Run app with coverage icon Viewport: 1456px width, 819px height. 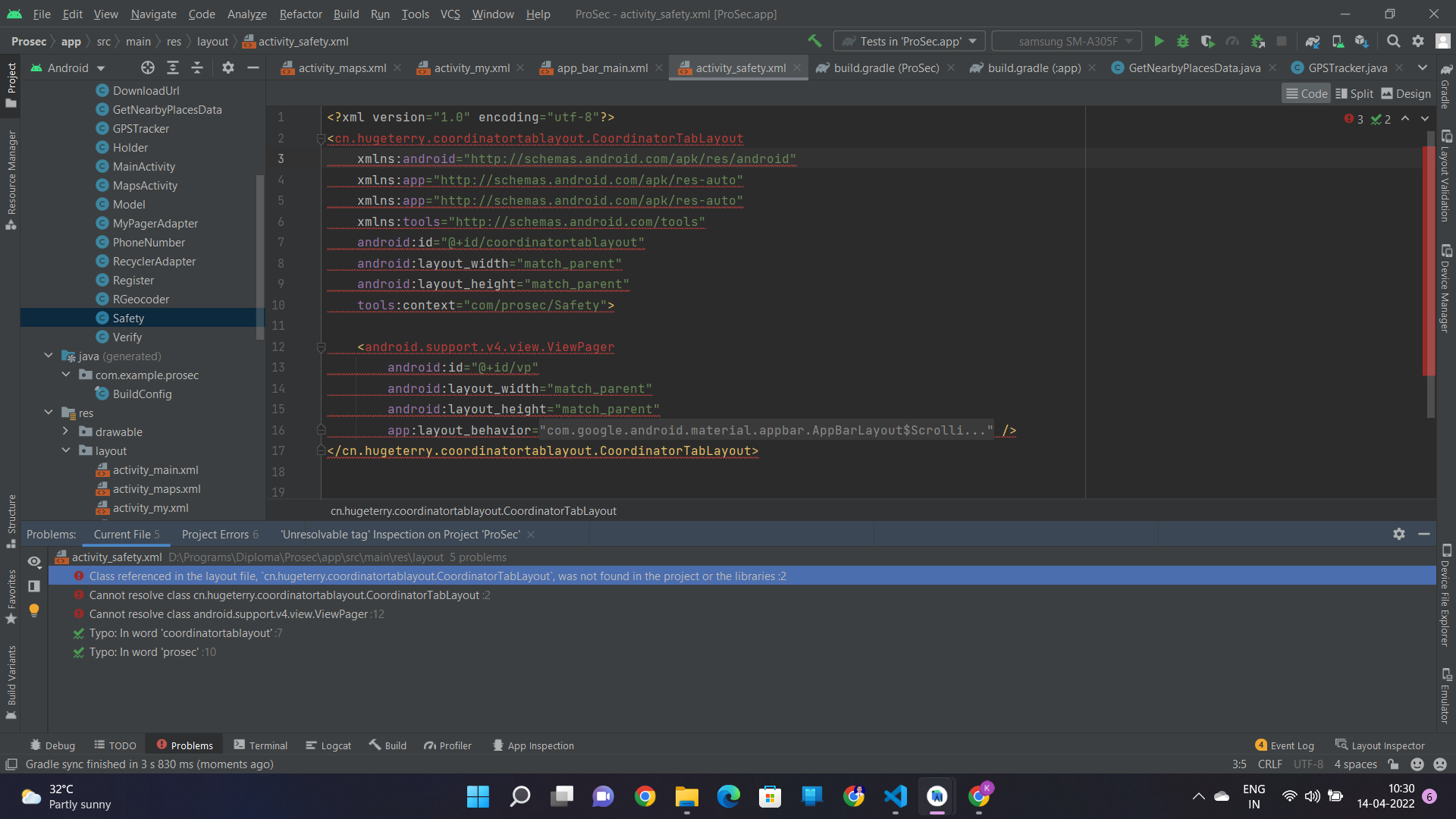pyautogui.click(x=1208, y=41)
